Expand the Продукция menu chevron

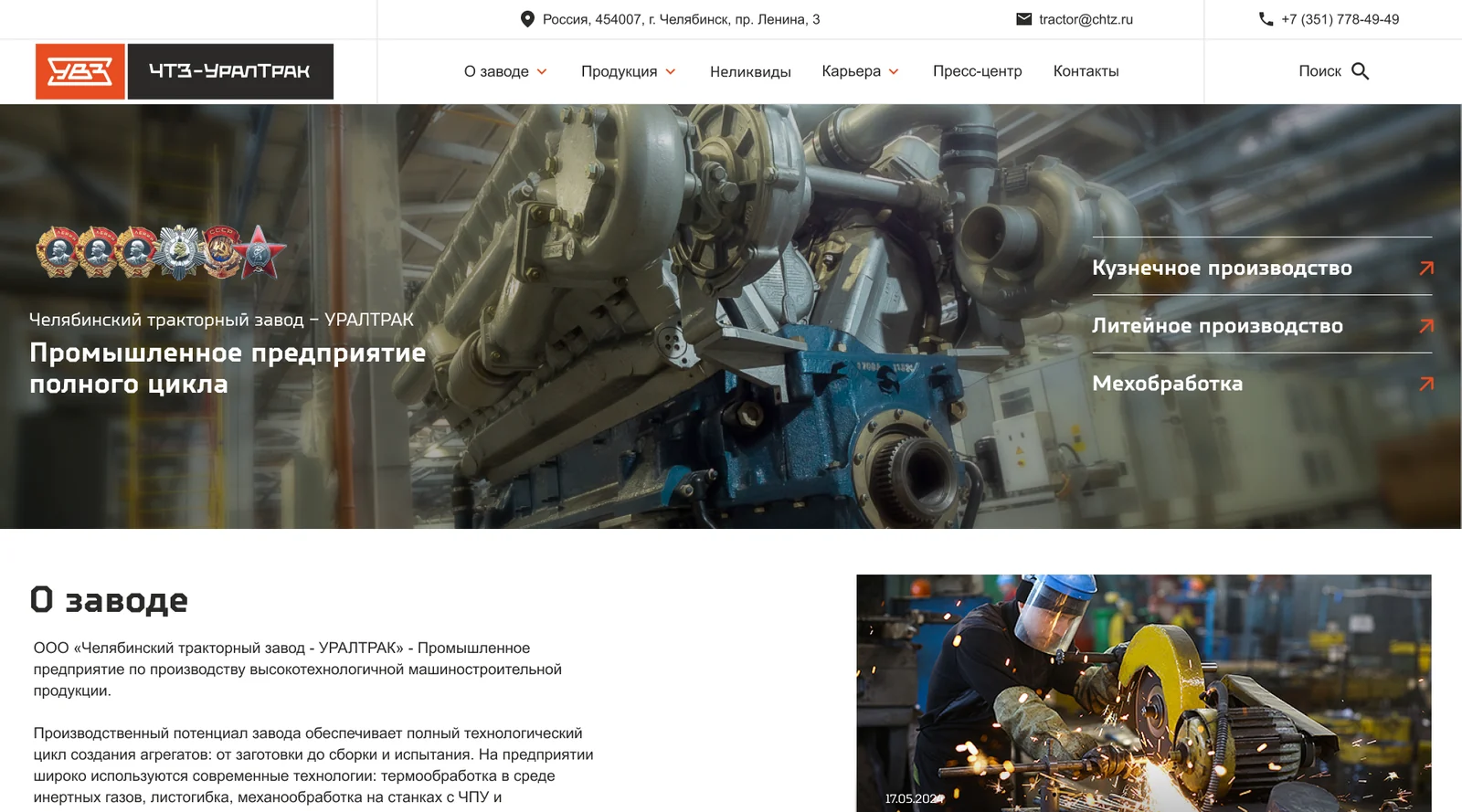671,71
